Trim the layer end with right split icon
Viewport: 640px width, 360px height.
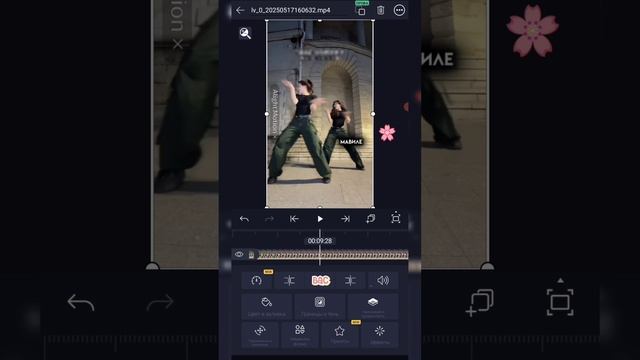point(350,280)
